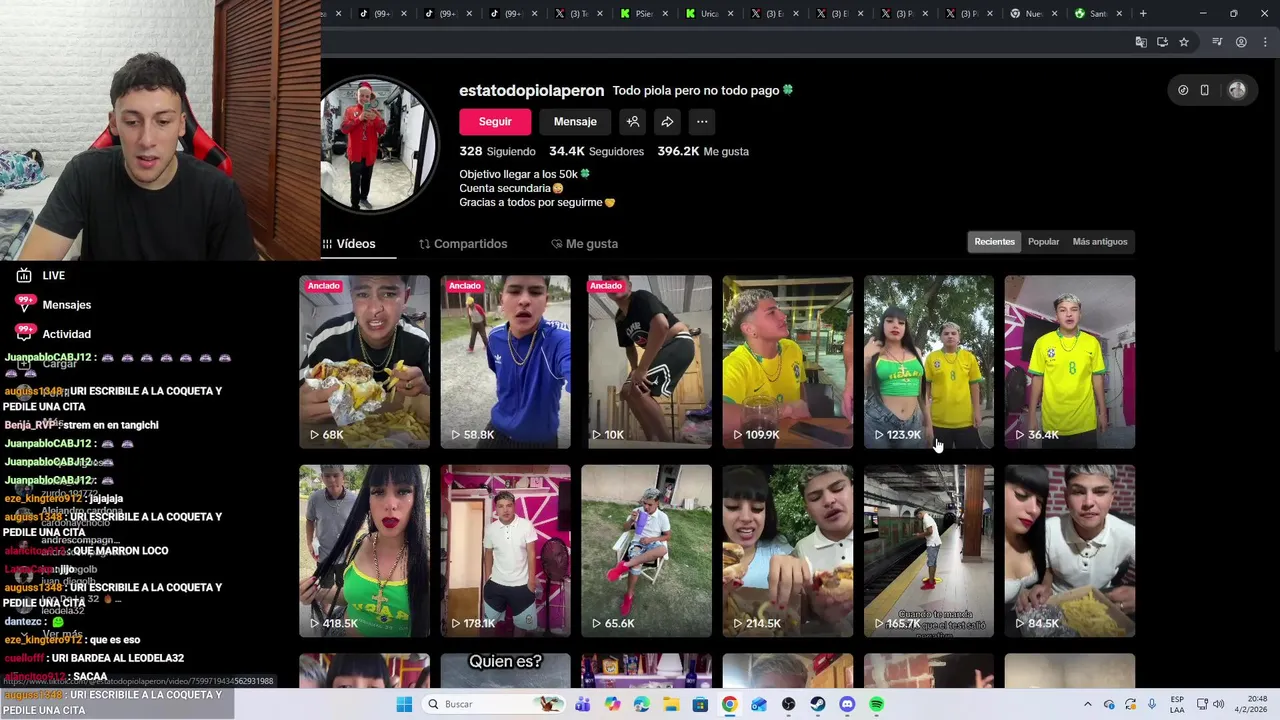This screenshot has height=720, width=1280.
Task: Open Discord from the taskbar
Action: coord(847,704)
